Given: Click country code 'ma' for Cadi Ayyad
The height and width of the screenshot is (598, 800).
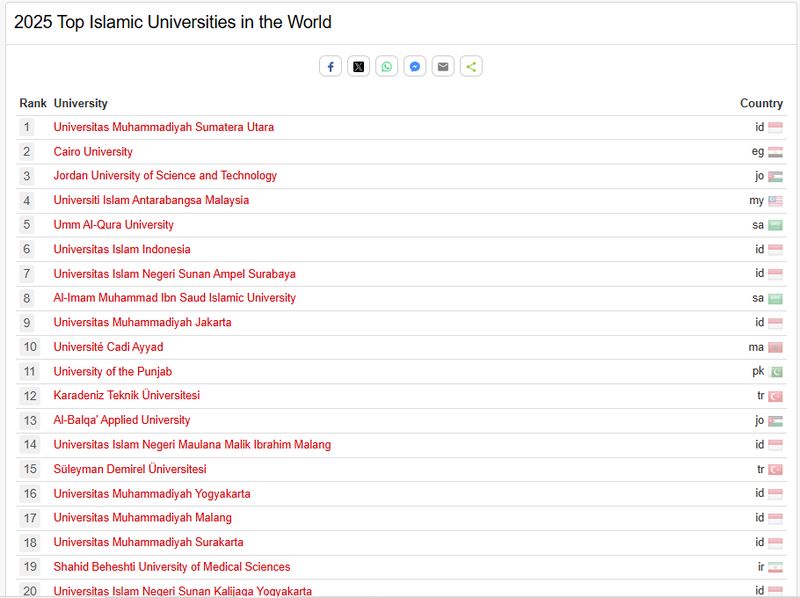Looking at the screenshot, I should pyautogui.click(x=756, y=347).
